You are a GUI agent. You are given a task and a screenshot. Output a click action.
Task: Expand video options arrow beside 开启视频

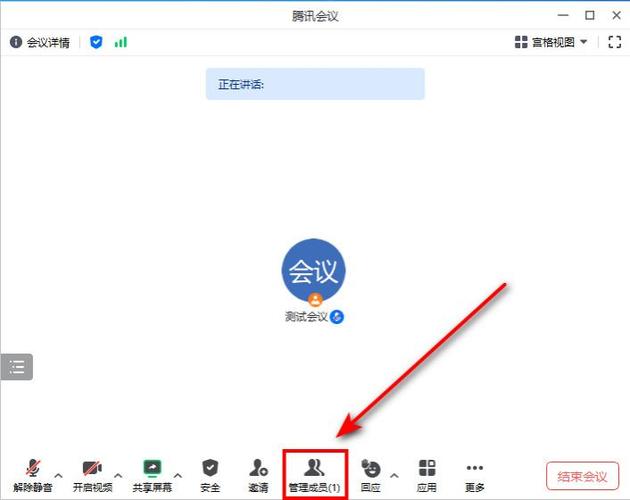click(118, 475)
